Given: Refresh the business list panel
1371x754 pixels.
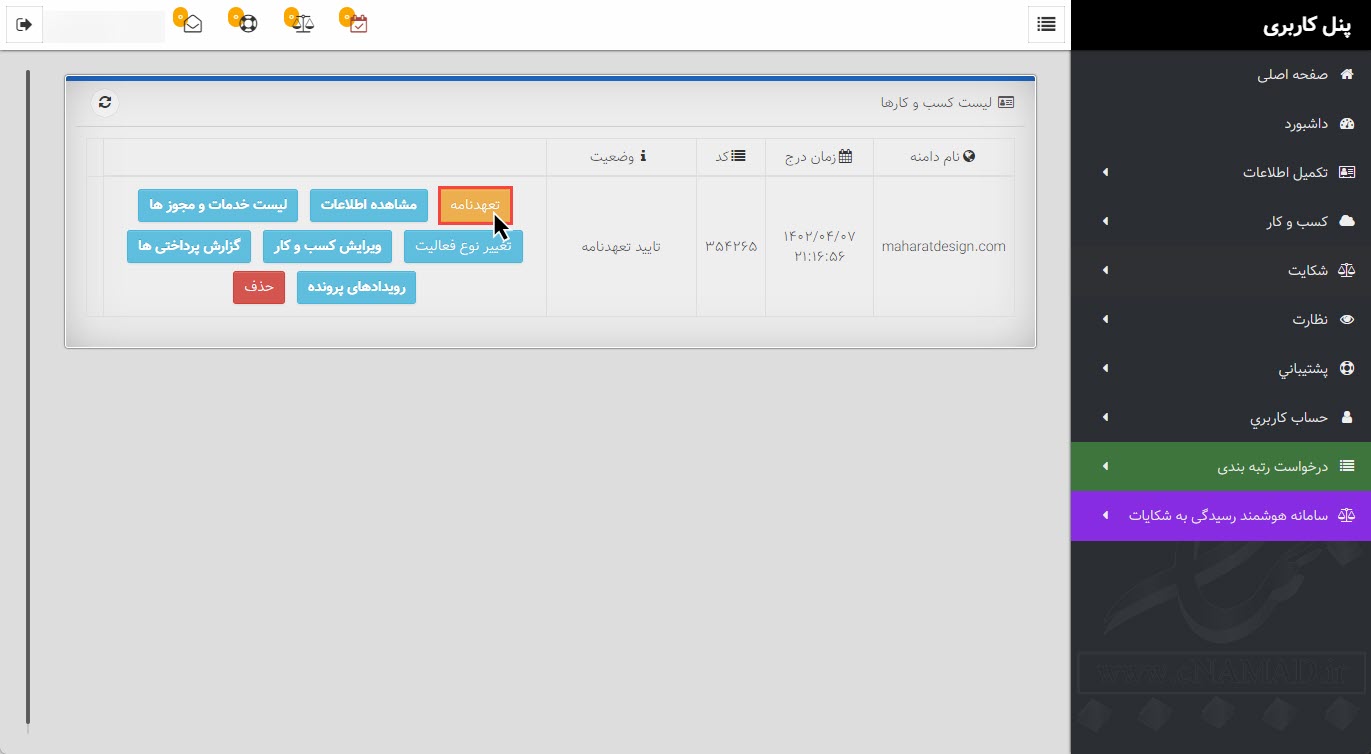Looking at the screenshot, I should [x=105, y=102].
